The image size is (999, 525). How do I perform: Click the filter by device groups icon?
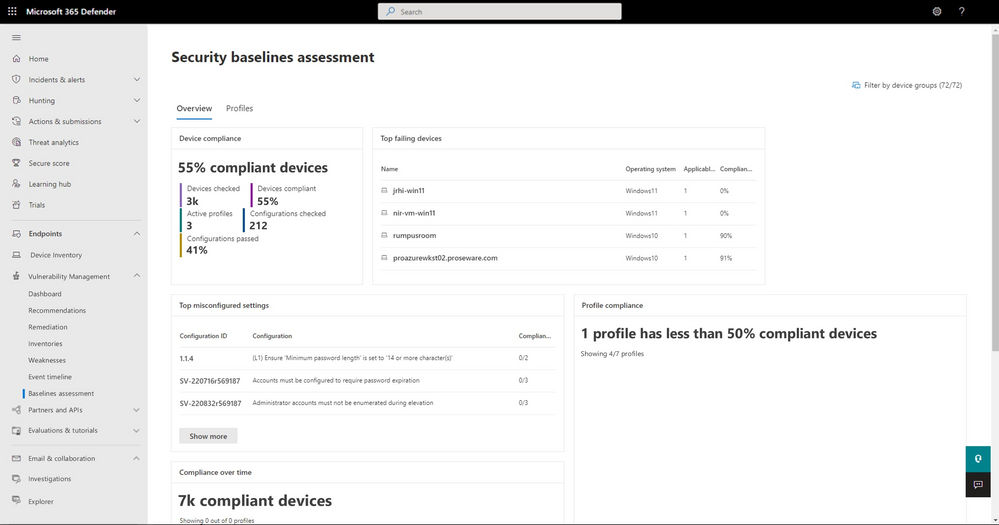point(856,85)
